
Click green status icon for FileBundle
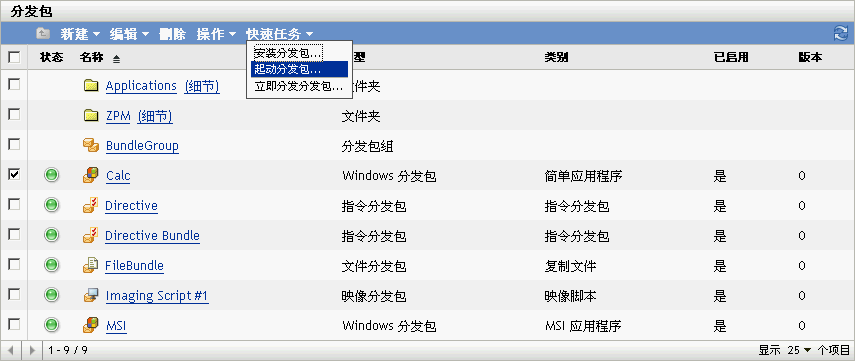51,265
